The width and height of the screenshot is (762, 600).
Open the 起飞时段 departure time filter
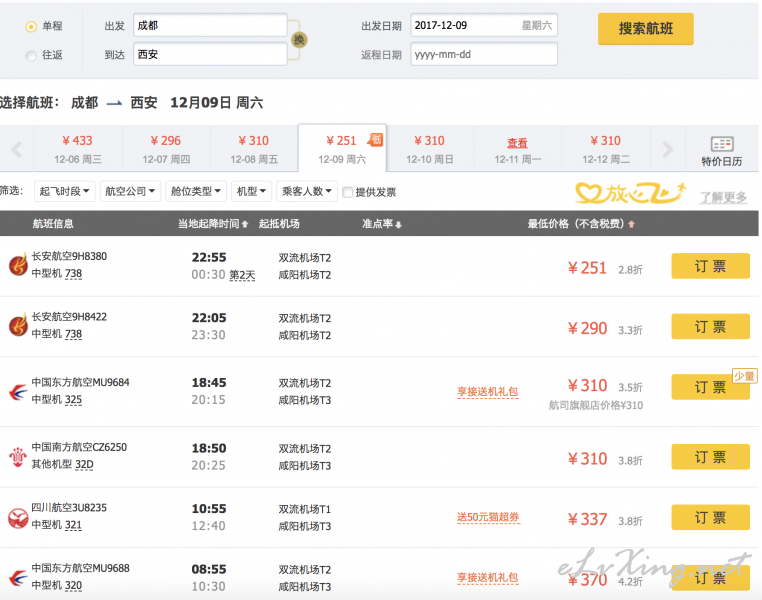[x=64, y=191]
